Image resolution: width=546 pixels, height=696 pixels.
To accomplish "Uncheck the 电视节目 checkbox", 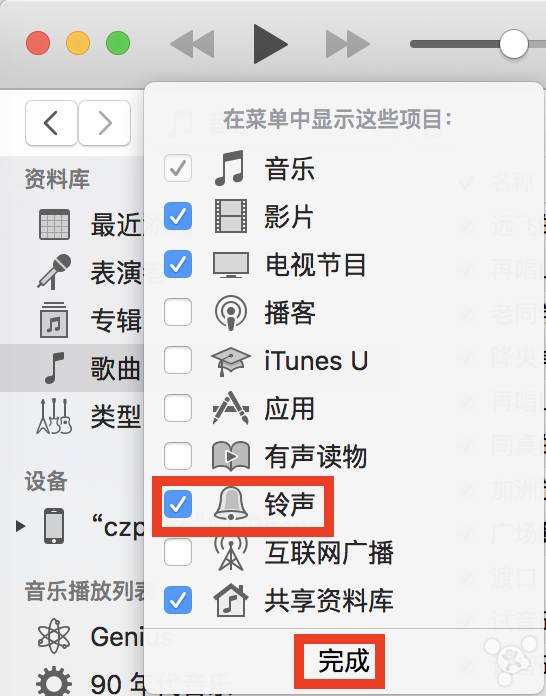I will pyautogui.click(x=178, y=264).
